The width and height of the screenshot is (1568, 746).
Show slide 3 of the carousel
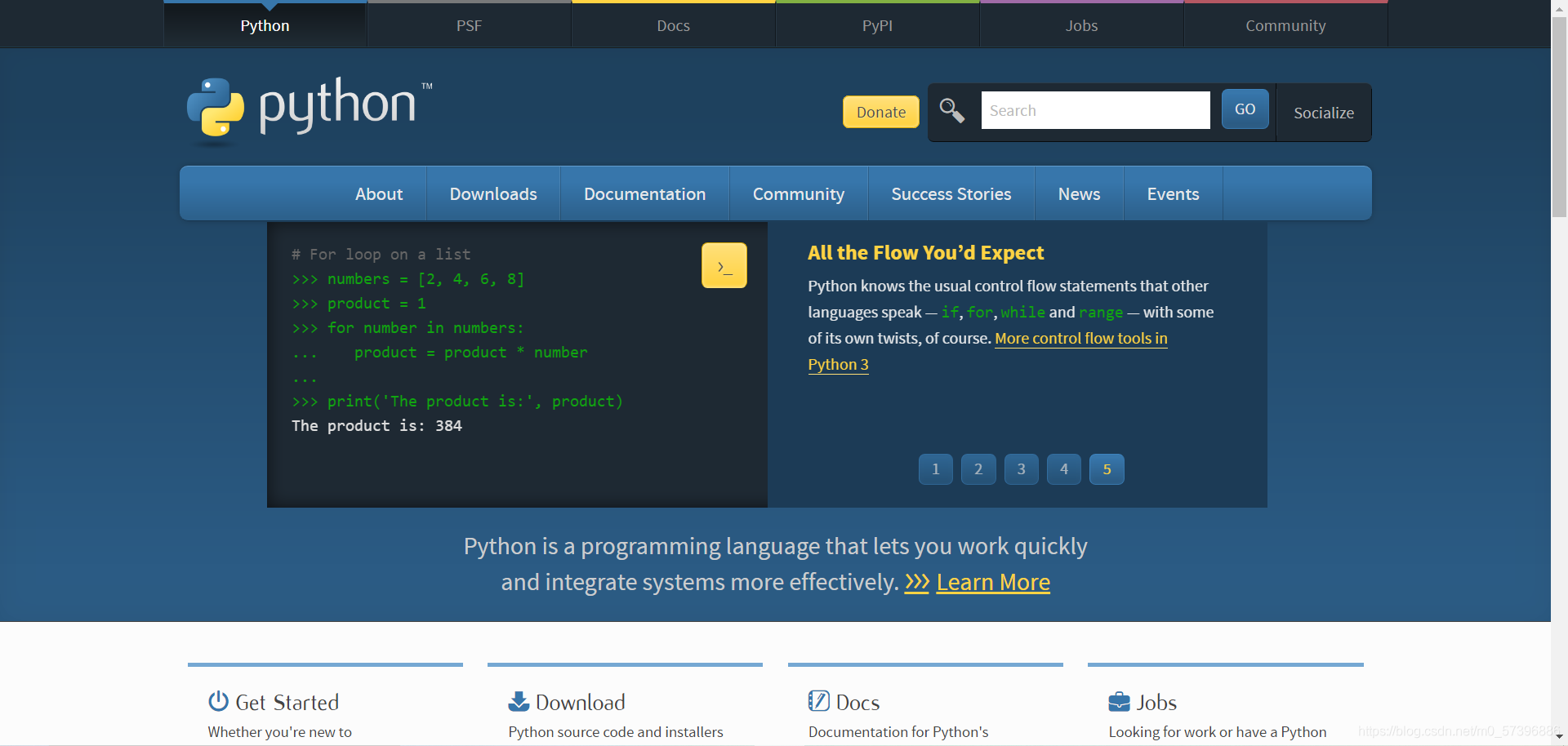click(x=1021, y=469)
